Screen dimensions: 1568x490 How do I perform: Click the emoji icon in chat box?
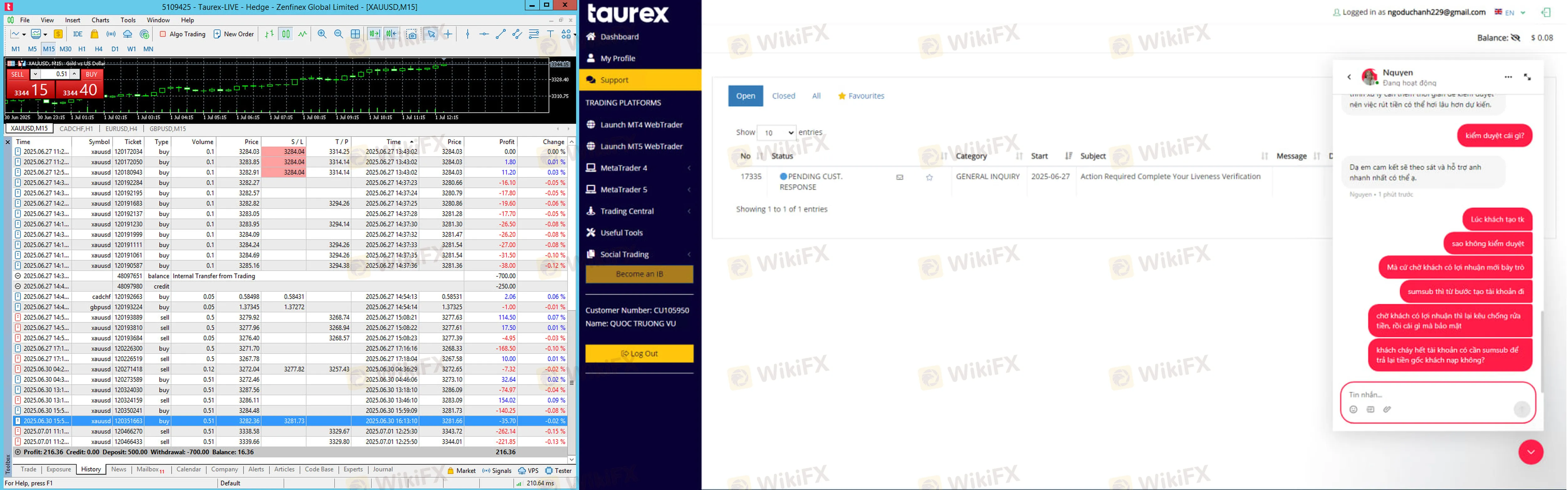coord(1353,410)
